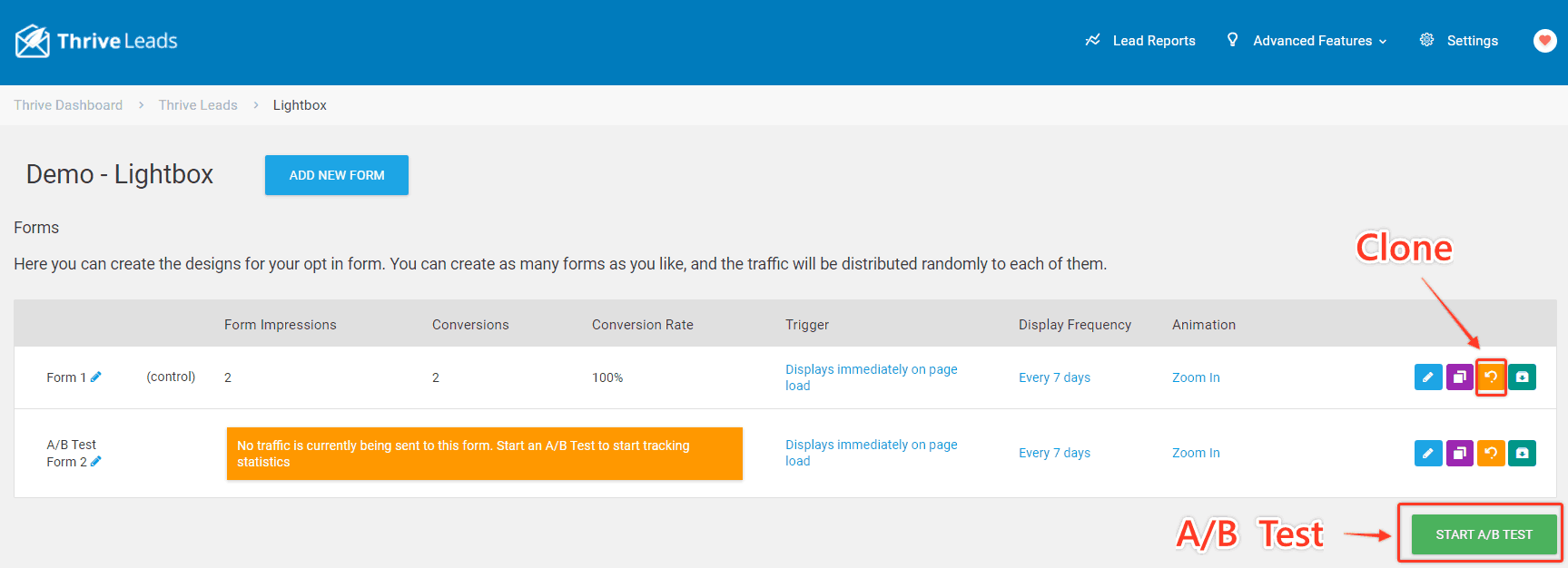Go to Thrive Dashboard breadcrumb
Viewport: 1568px width, 568px height.
(68, 105)
